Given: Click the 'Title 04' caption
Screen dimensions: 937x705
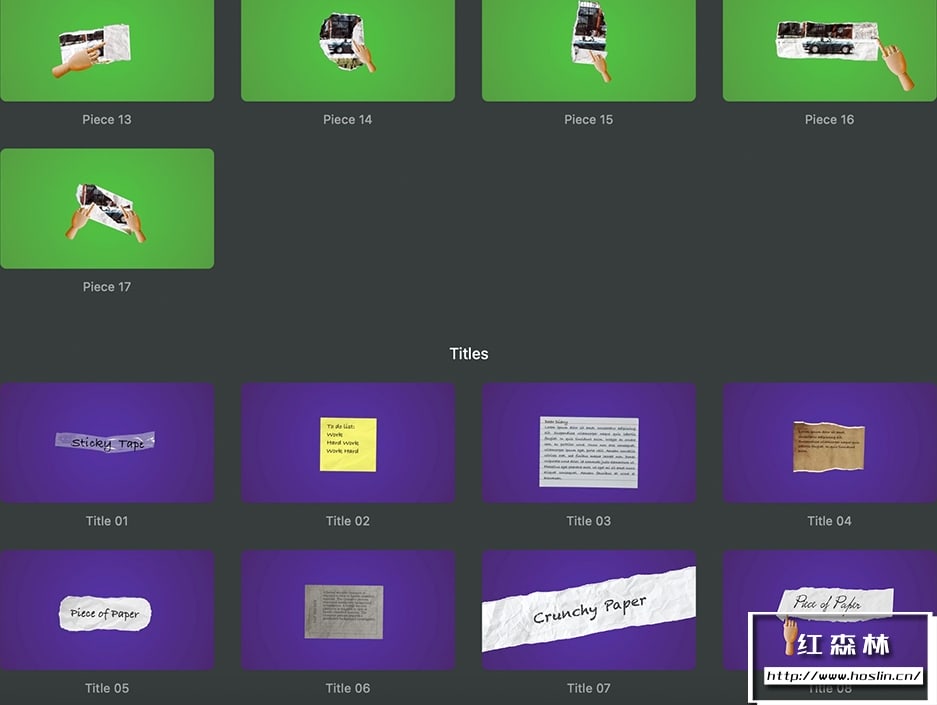Looking at the screenshot, I should tap(829, 521).
